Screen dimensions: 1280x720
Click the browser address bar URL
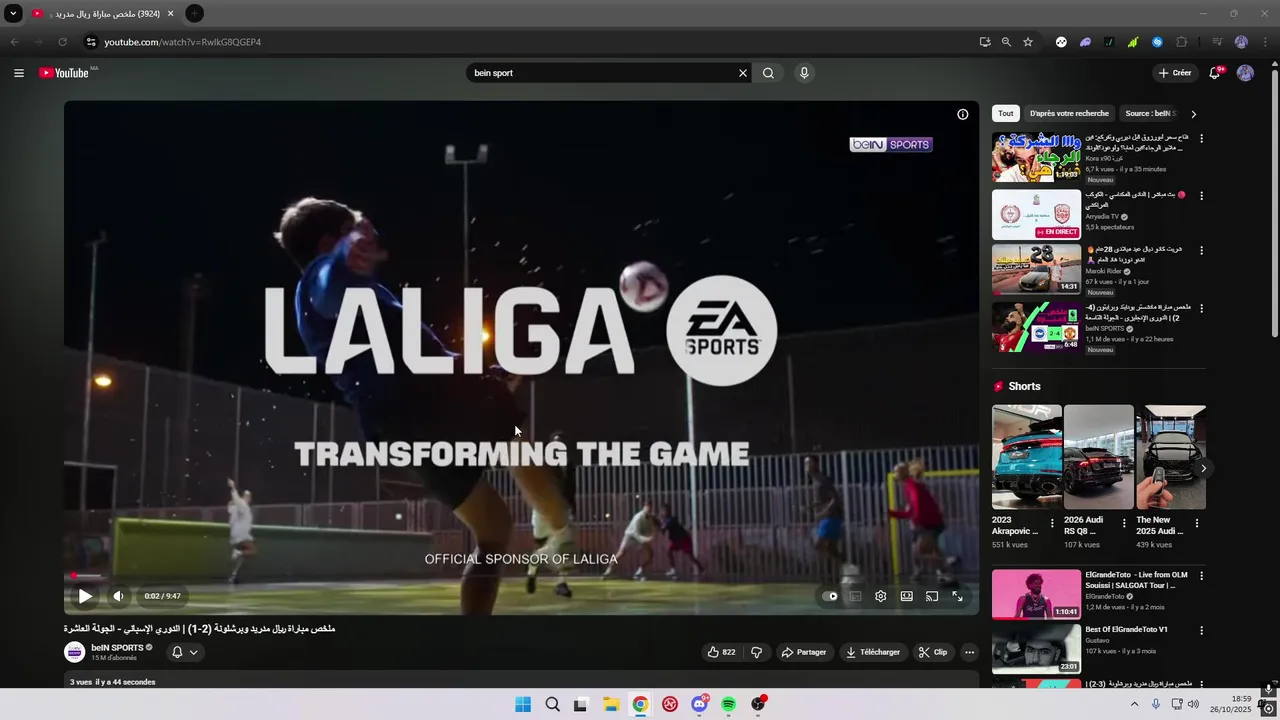[x=183, y=42]
